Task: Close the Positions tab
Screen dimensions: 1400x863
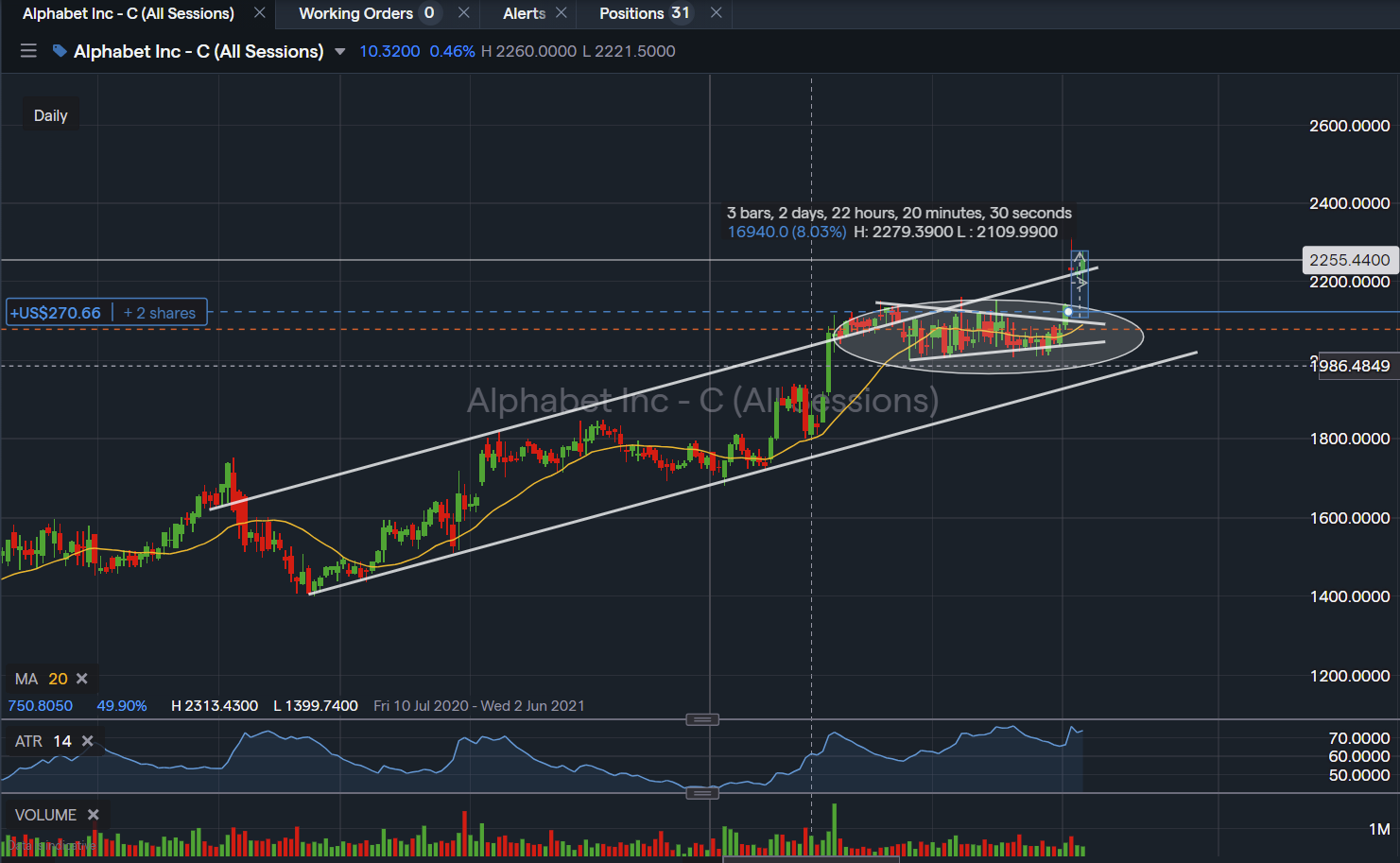Action: click(x=717, y=13)
